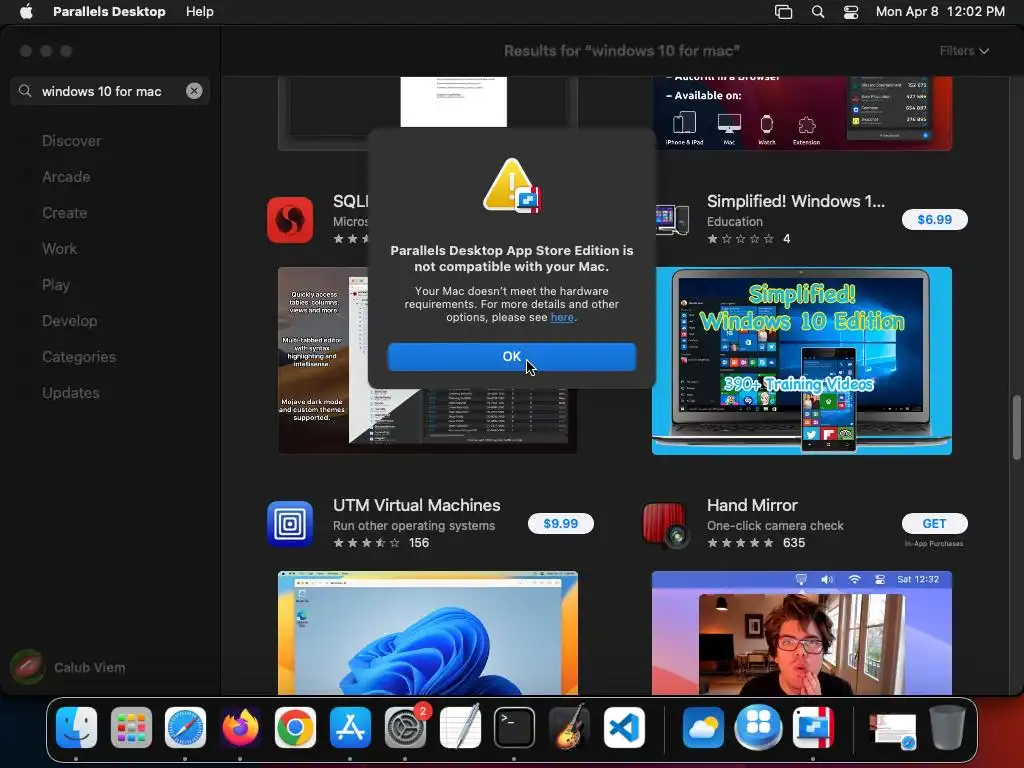Open the Parallels Desktop menu
The width and height of the screenshot is (1024, 768).
109,11
